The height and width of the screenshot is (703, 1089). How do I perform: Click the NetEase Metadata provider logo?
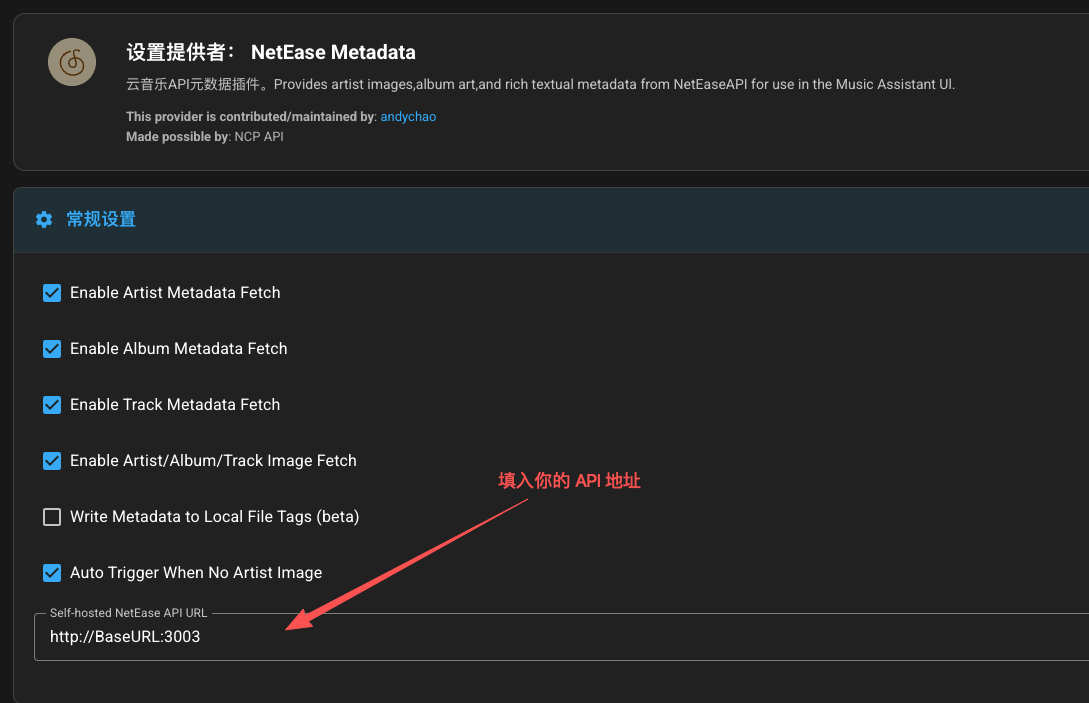(71, 61)
